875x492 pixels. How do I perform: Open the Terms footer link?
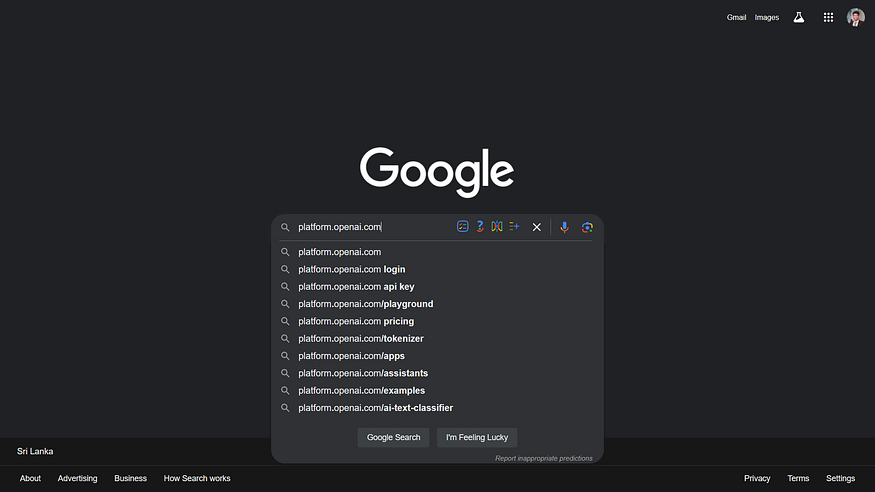tap(798, 478)
